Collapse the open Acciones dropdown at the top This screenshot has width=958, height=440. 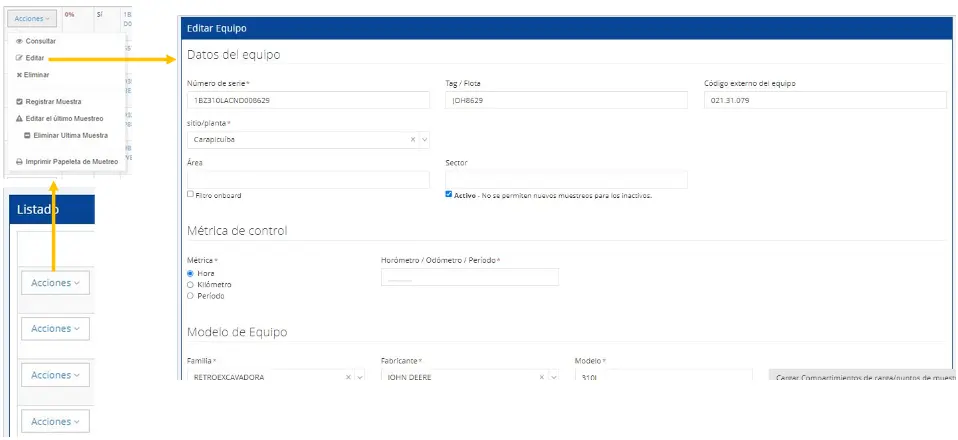(32, 19)
